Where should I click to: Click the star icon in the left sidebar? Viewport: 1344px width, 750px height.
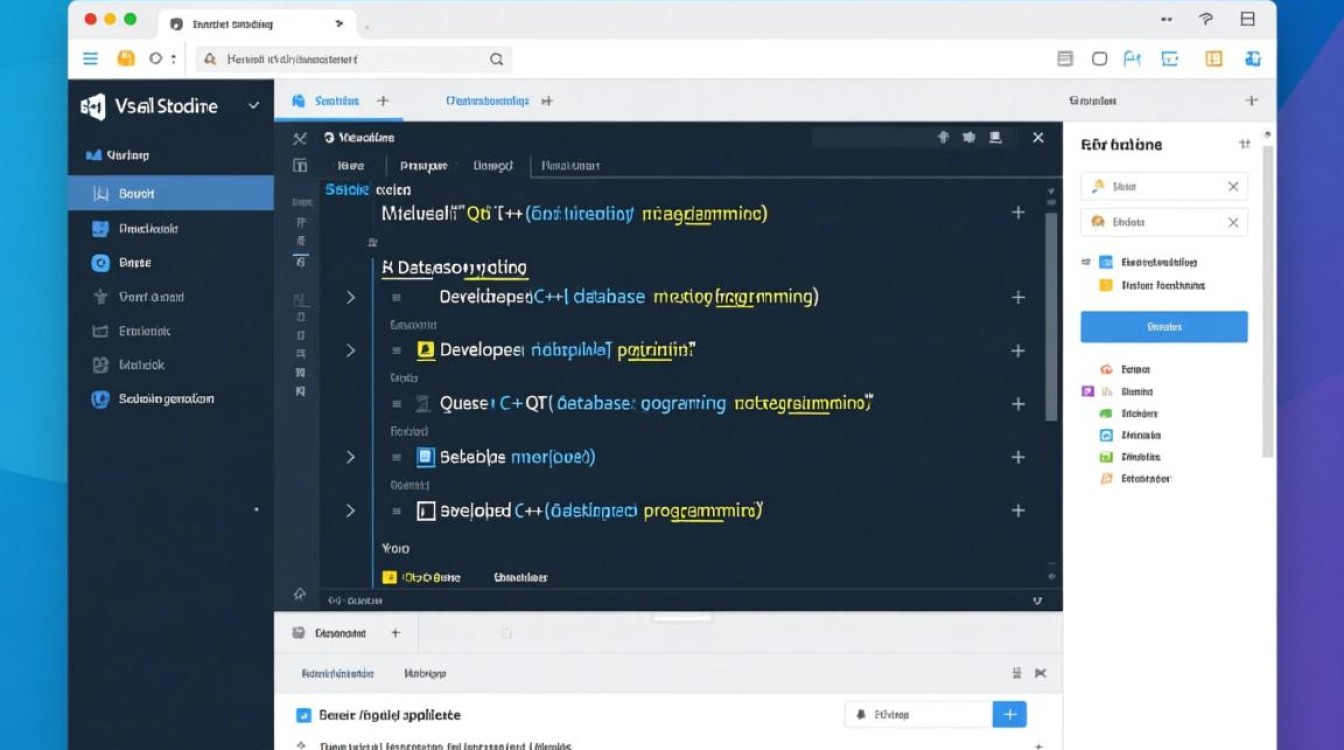click(100, 297)
